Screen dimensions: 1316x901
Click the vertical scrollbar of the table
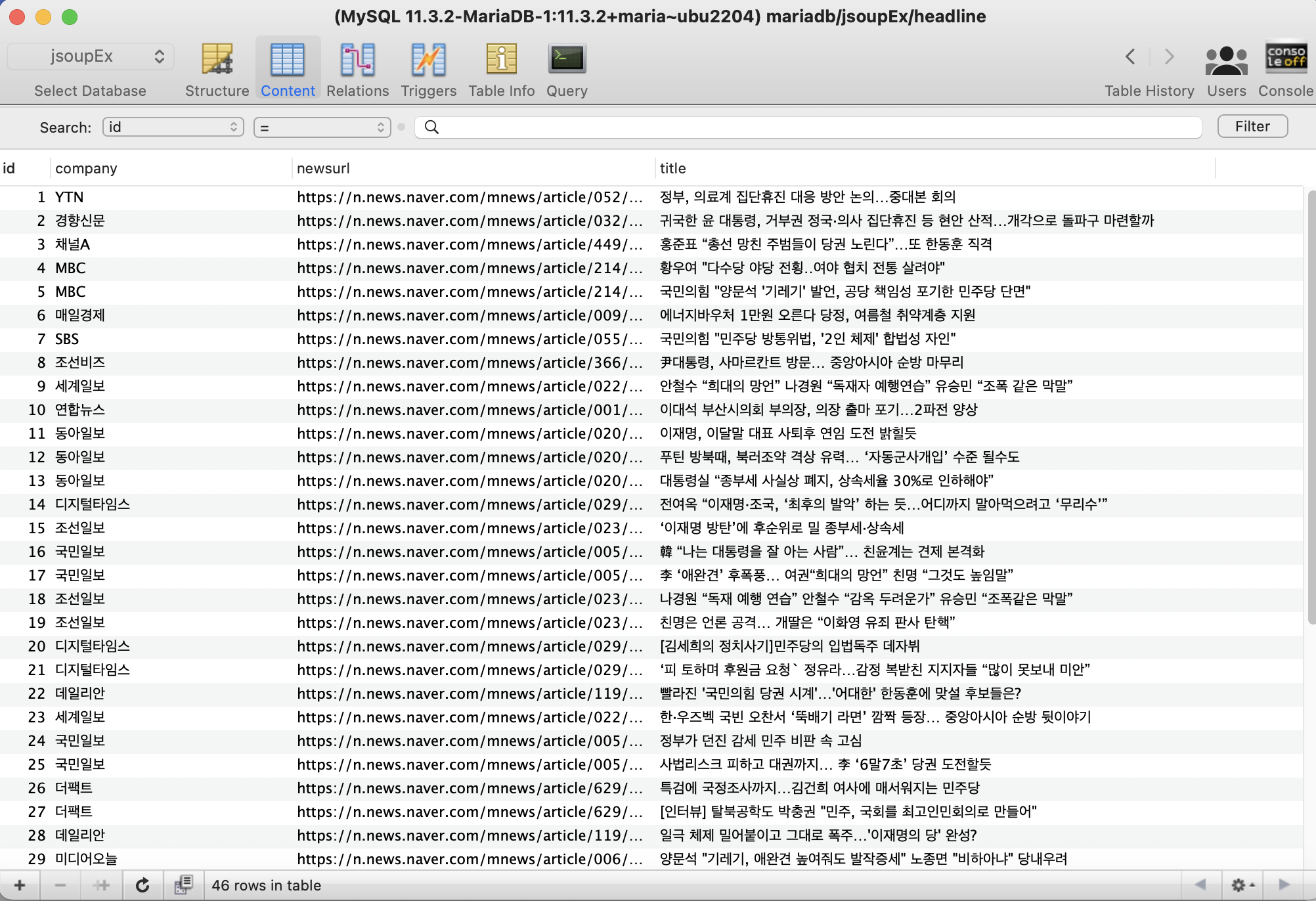[x=1311, y=407]
